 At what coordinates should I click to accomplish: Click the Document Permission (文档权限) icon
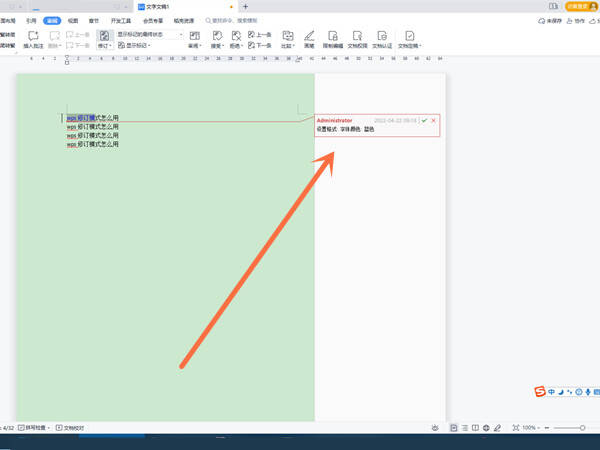click(357, 36)
